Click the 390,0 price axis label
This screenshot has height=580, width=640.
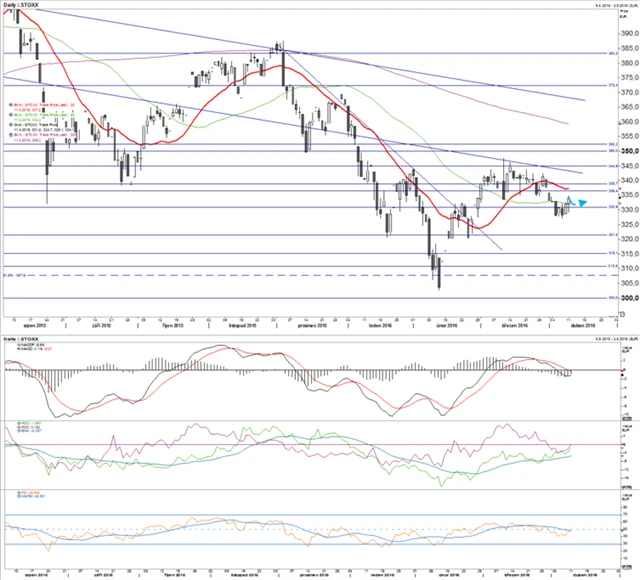coord(629,33)
